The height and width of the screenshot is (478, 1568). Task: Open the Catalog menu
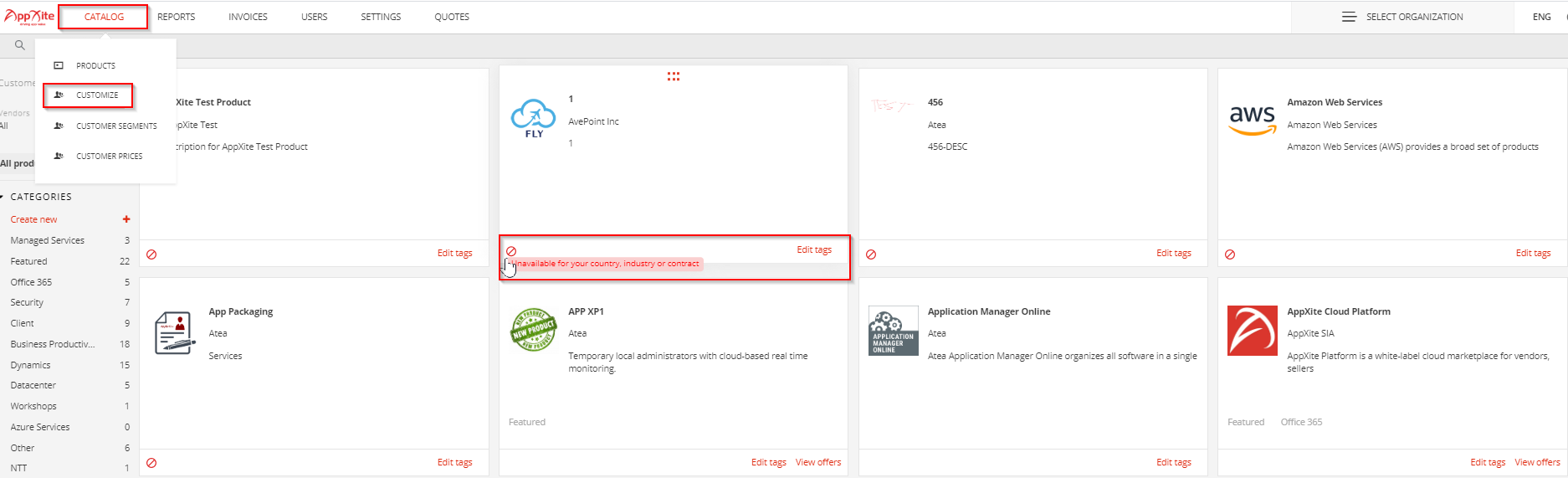click(x=104, y=17)
